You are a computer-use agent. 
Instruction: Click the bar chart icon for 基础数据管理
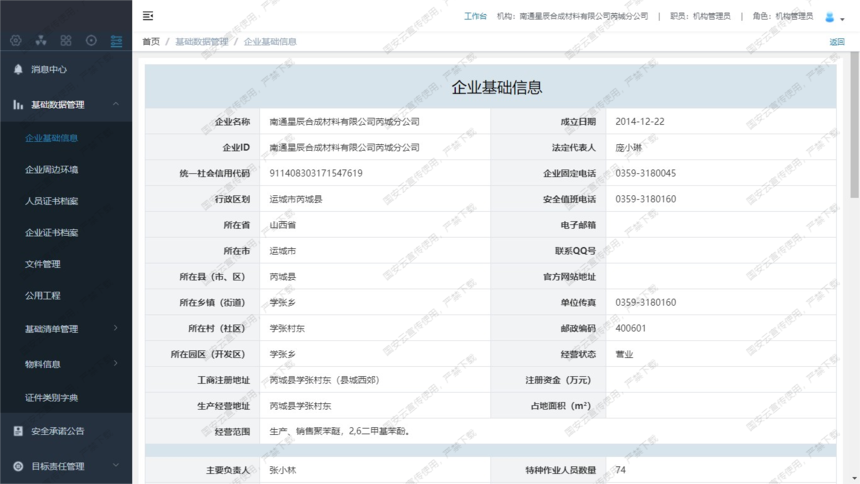(18, 104)
